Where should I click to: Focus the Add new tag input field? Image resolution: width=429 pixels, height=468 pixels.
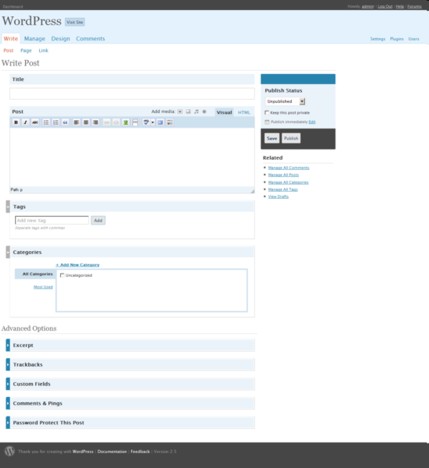[52, 220]
